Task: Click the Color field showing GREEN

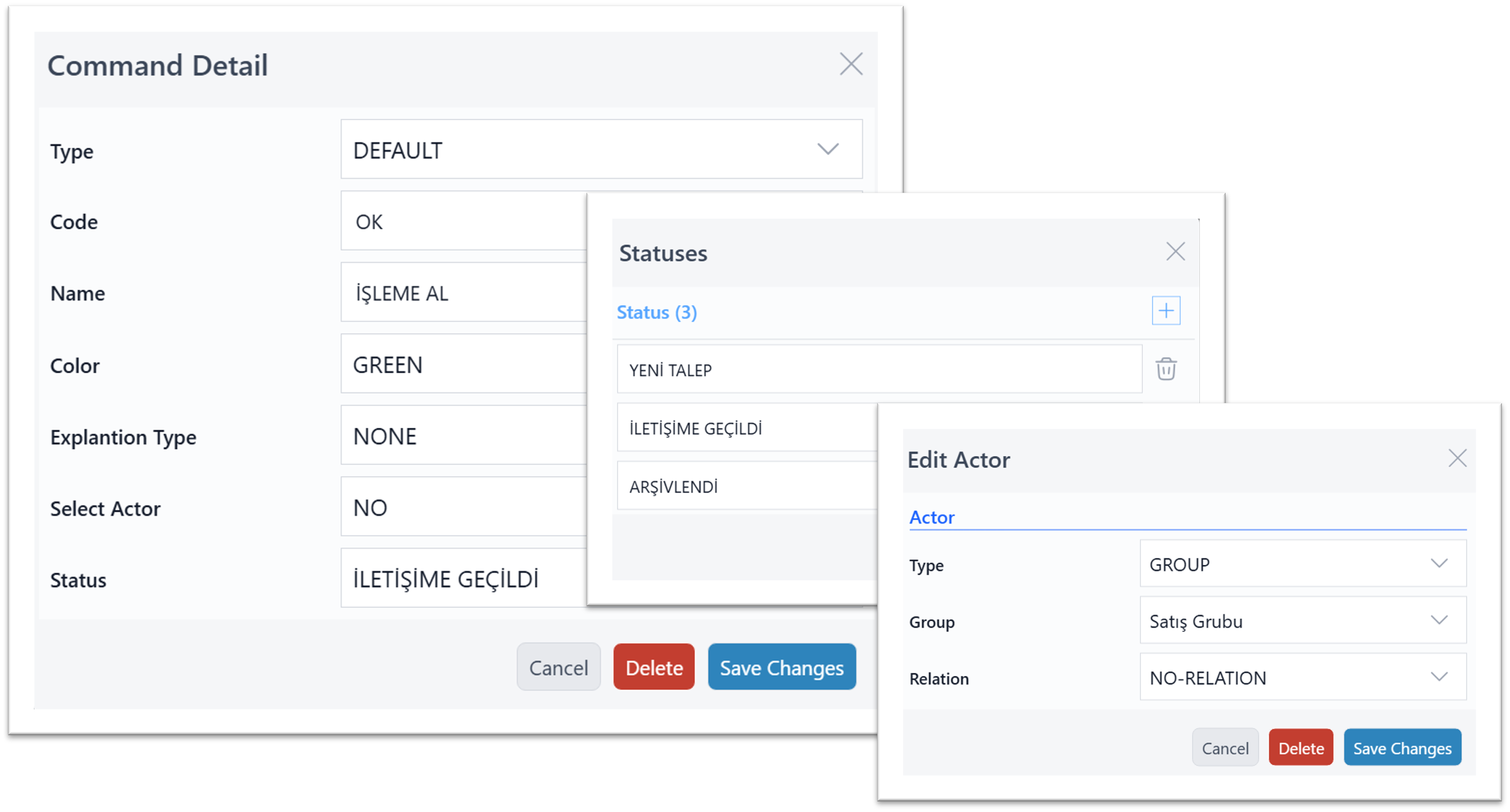Action: click(x=463, y=364)
